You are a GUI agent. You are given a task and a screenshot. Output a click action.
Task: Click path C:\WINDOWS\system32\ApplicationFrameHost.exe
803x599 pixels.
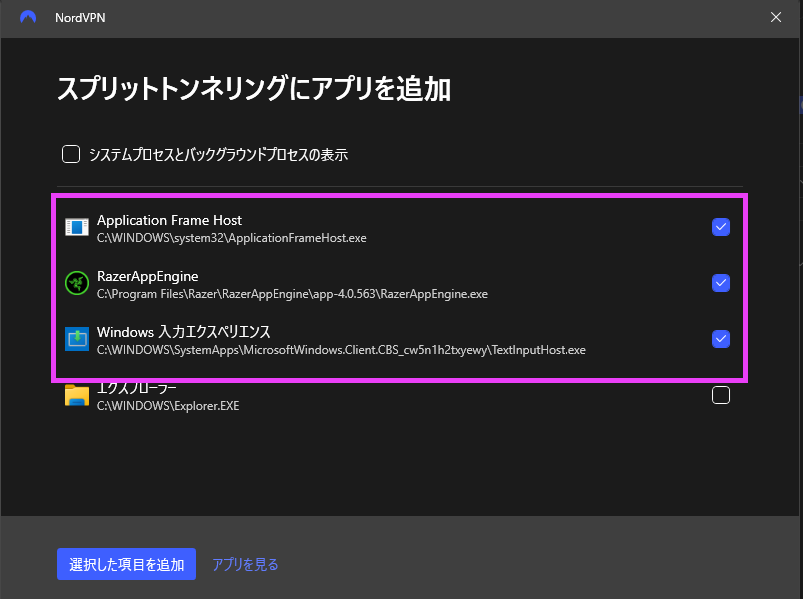point(231,238)
